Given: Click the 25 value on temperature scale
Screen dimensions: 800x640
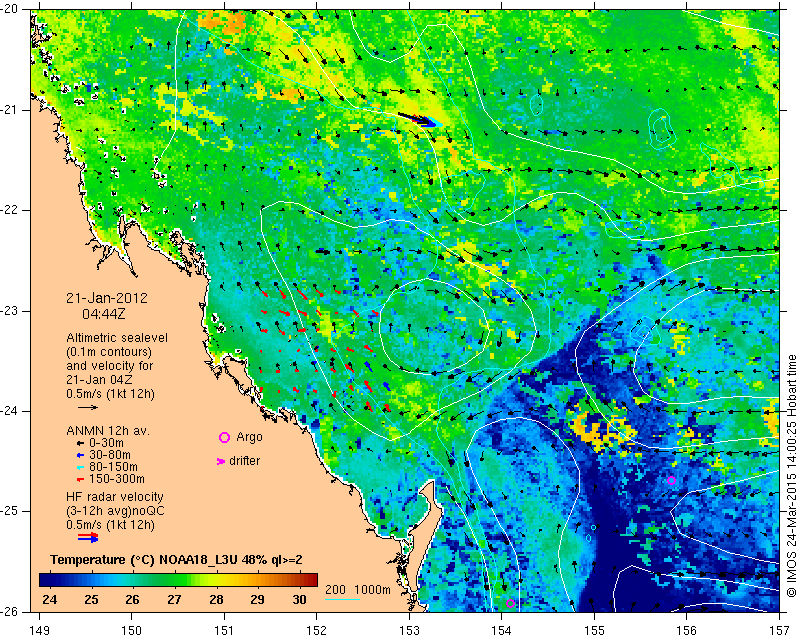Looking at the screenshot, I should (x=91, y=599).
